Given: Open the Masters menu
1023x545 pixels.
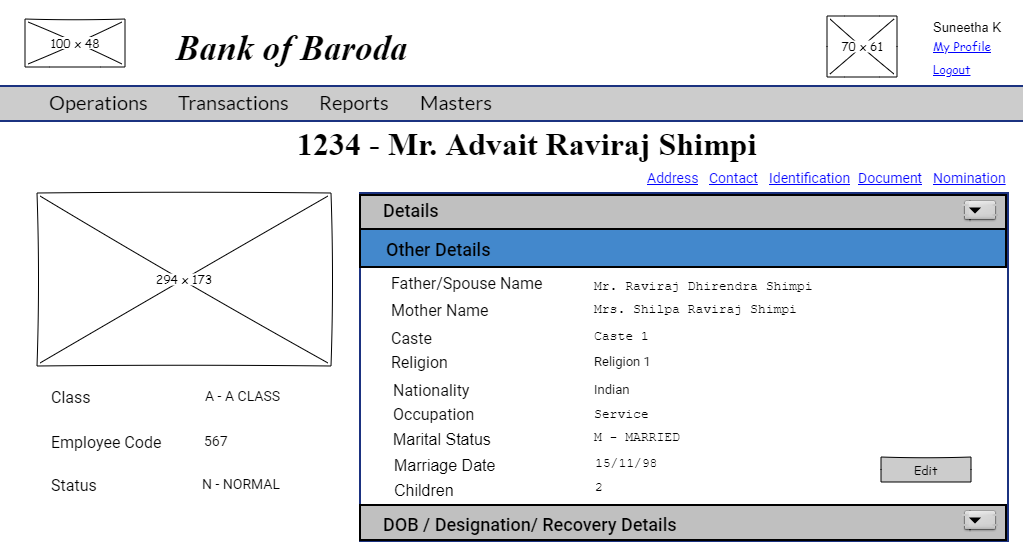Looking at the screenshot, I should tap(456, 103).
